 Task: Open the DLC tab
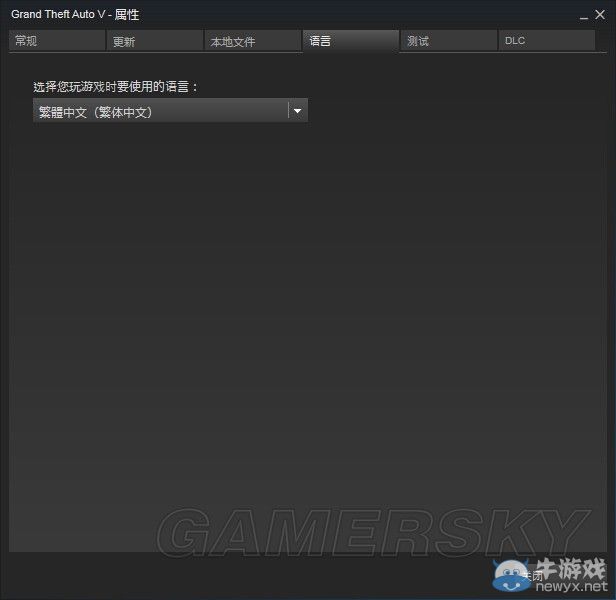(x=546, y=40)
